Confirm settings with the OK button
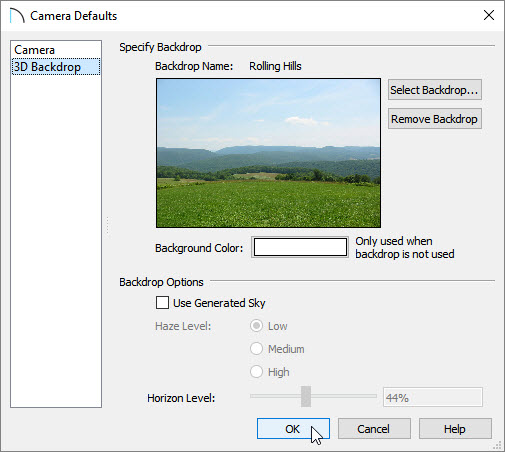This screenshot has height=452, width=505. (293, 429)
